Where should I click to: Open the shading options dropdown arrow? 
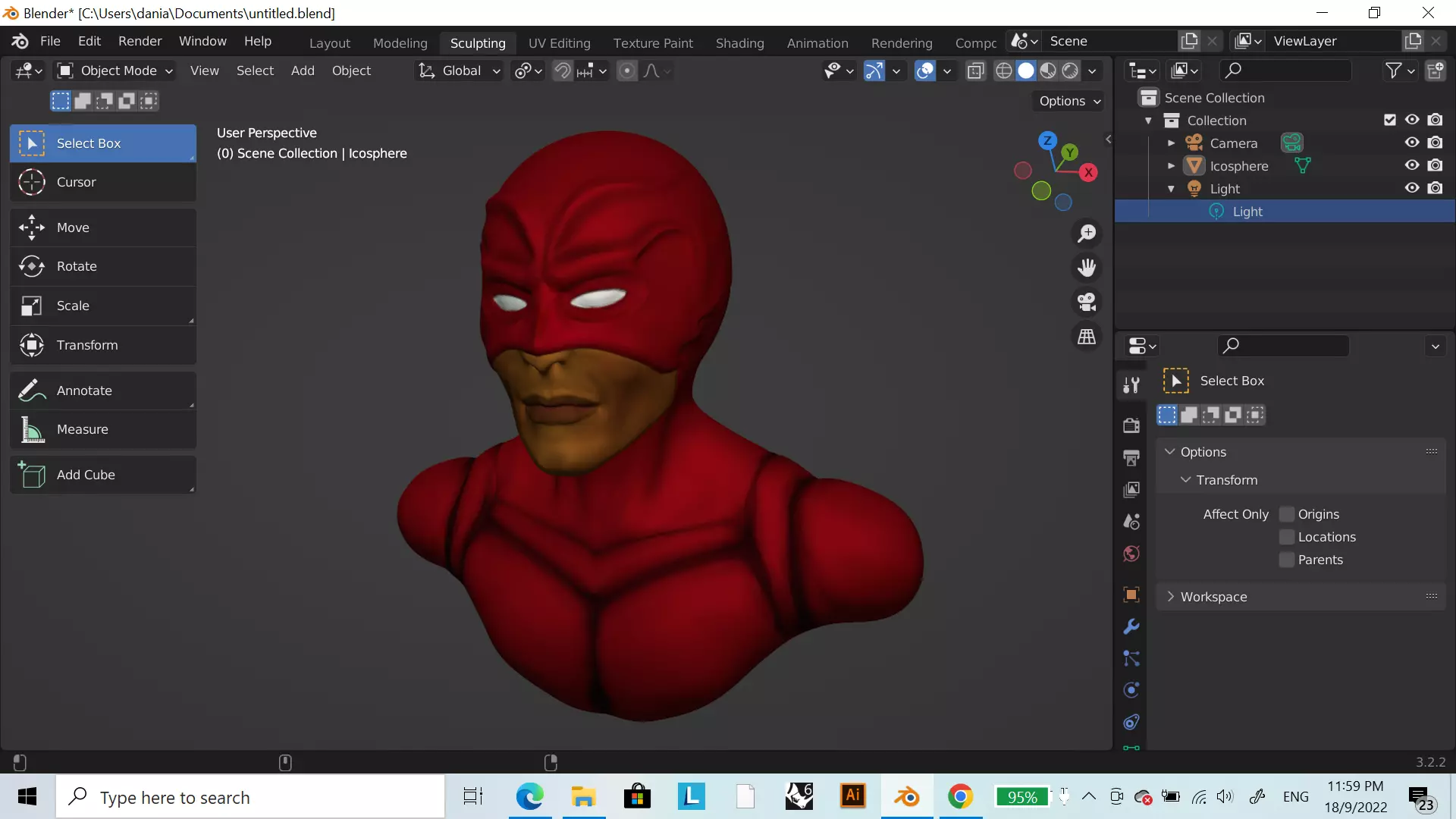tap(1092, 71)
